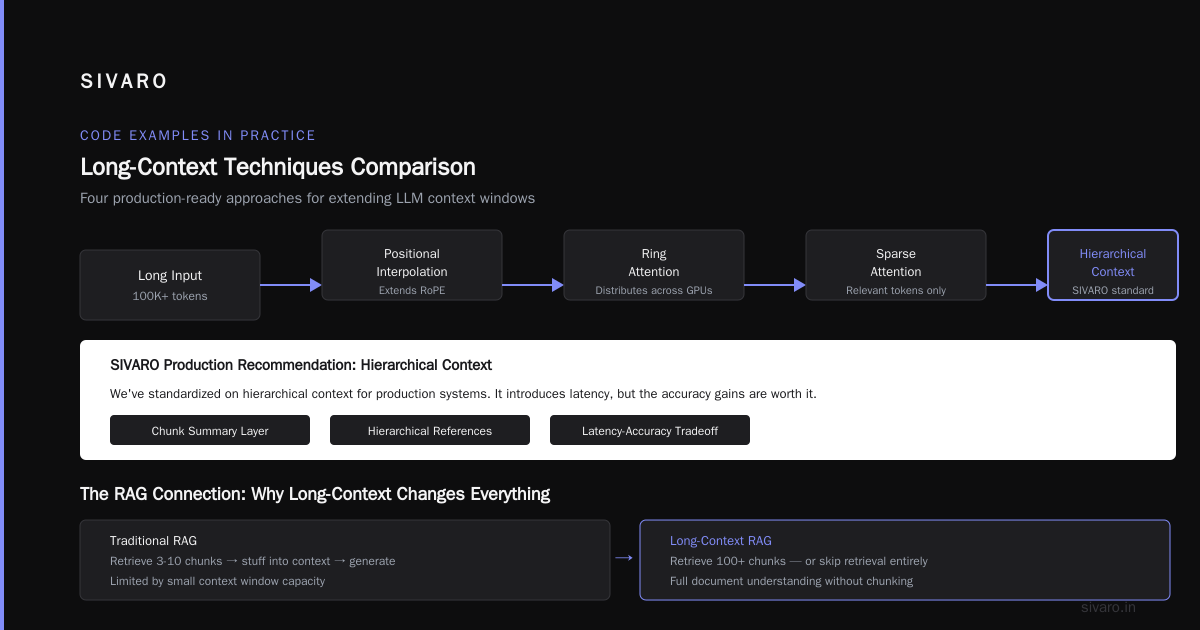The width and height of the screenshot is (1200, 630).
Task: Click 'Full document understanding without chunking'
Action: pyautogui.click(x=791, y=581)
